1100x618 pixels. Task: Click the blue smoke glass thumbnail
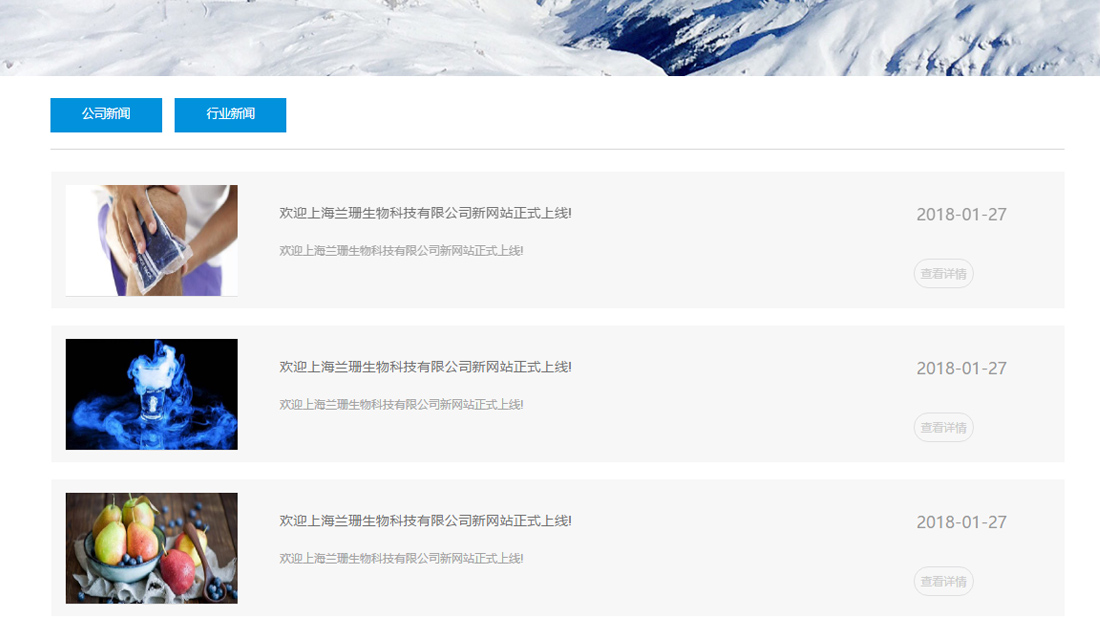tap(151, 394)
